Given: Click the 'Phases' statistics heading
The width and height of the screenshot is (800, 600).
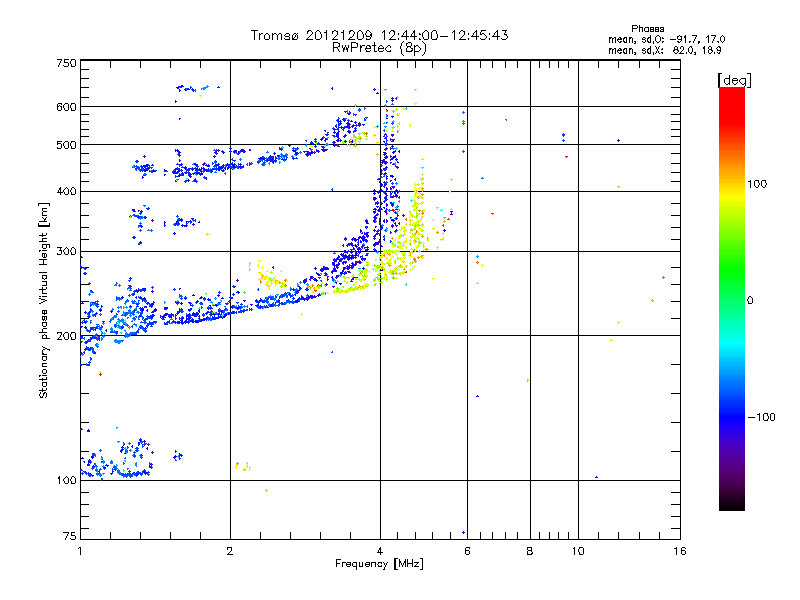Looking at the screenshot, I should pyautogui.click(x=647, y=29).
